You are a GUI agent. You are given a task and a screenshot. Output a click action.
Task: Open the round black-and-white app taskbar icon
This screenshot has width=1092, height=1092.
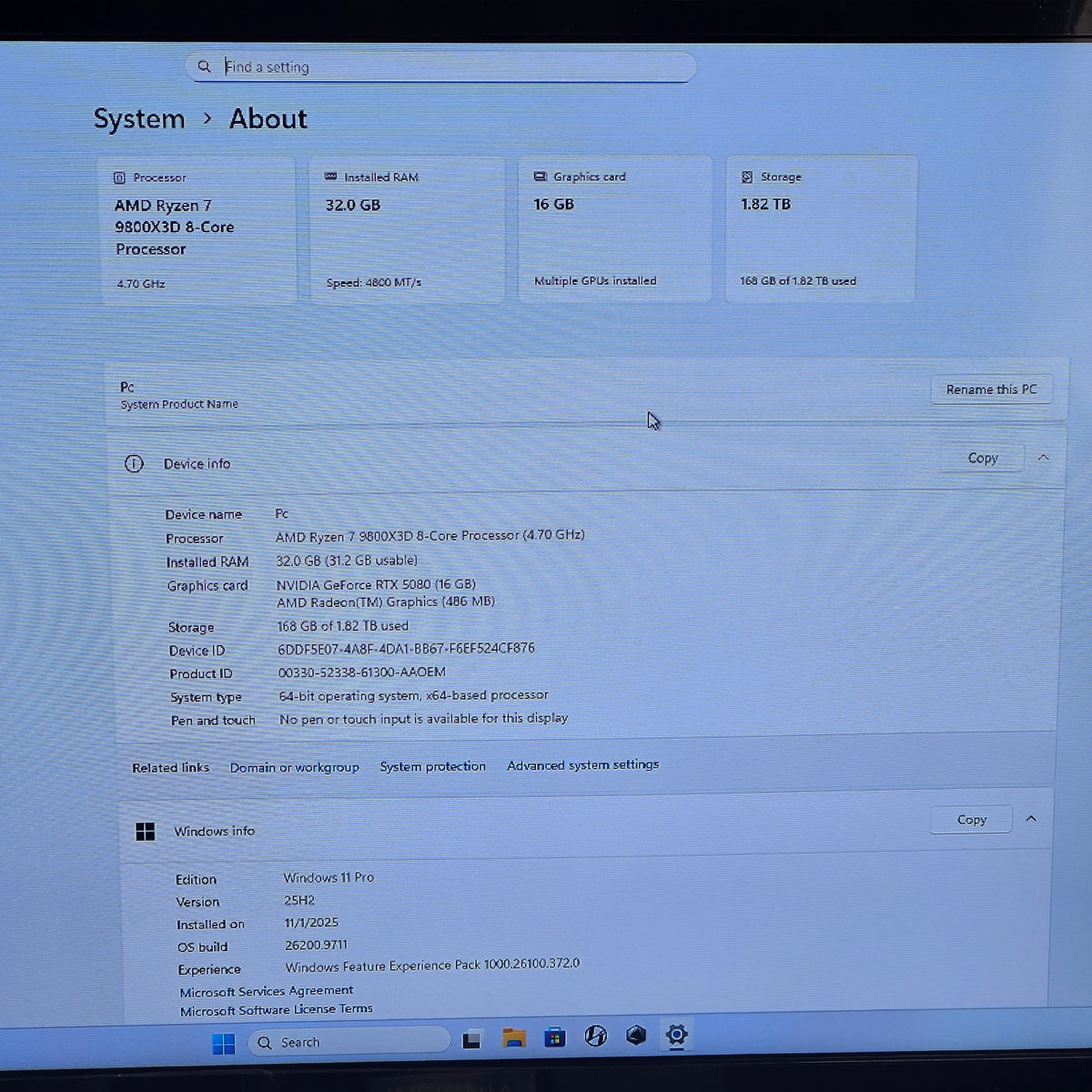(595, 1036)
